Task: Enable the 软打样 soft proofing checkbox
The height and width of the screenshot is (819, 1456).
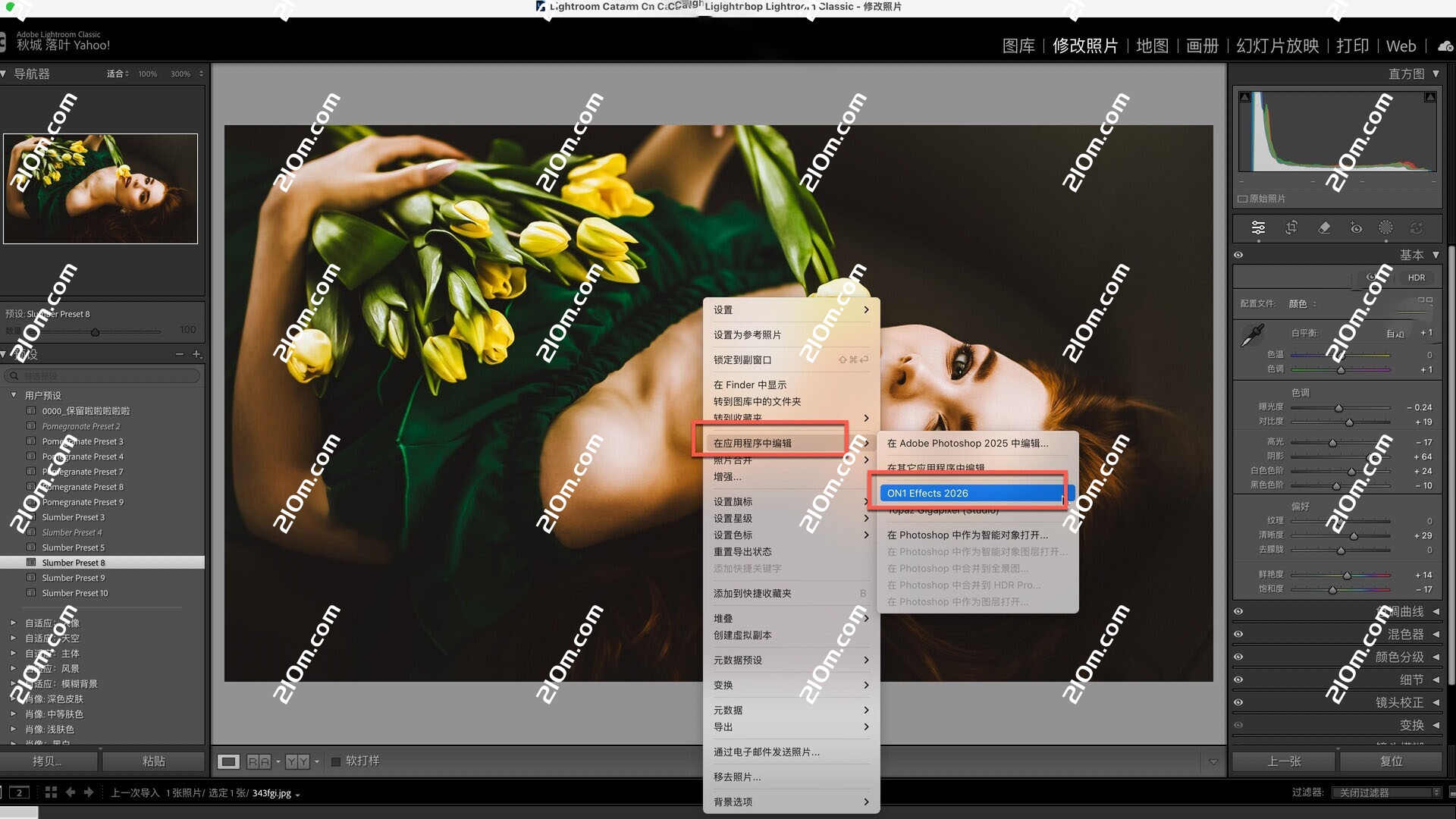Action: pos(335,761)
